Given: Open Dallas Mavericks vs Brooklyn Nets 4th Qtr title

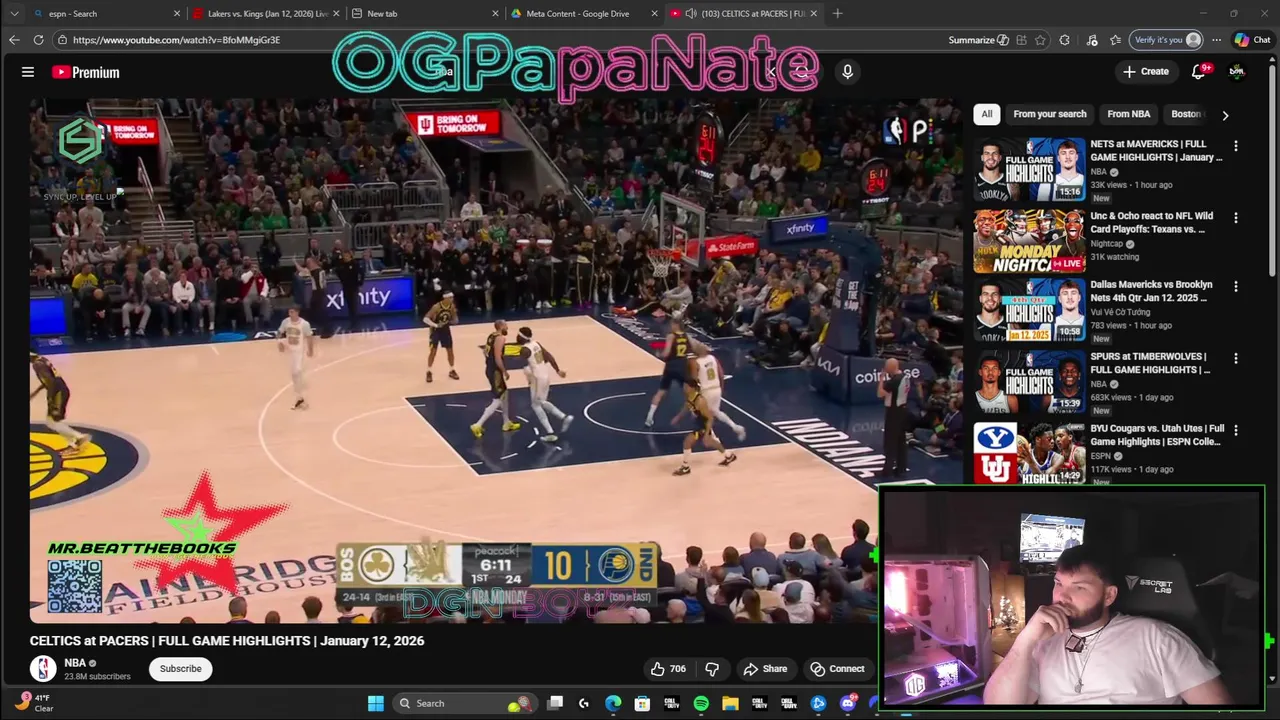Looking at the screenshot, I should (1151, 291).
